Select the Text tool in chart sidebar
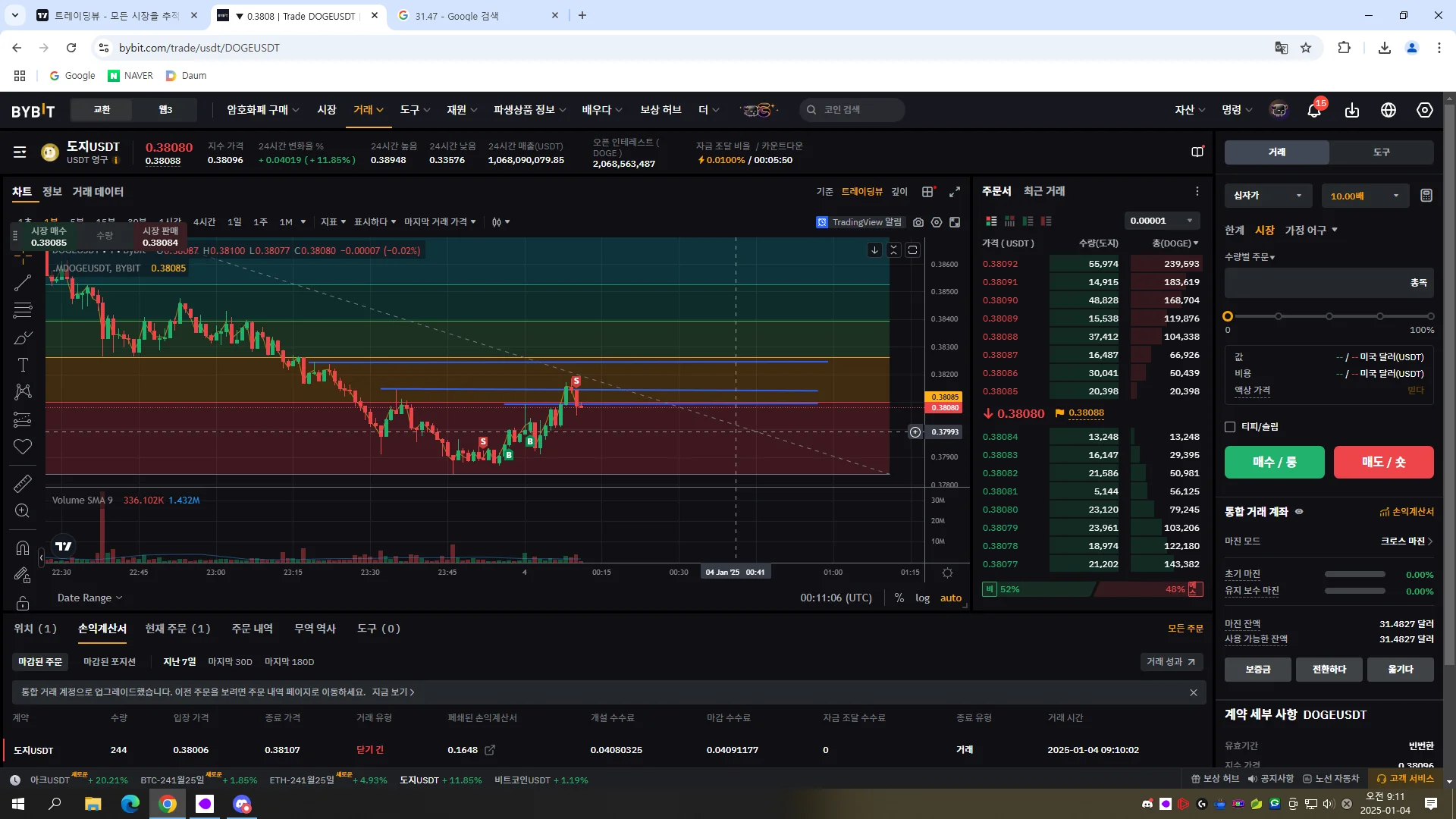The height and width of the screenshot is (819, 1456). pos(23,365)
